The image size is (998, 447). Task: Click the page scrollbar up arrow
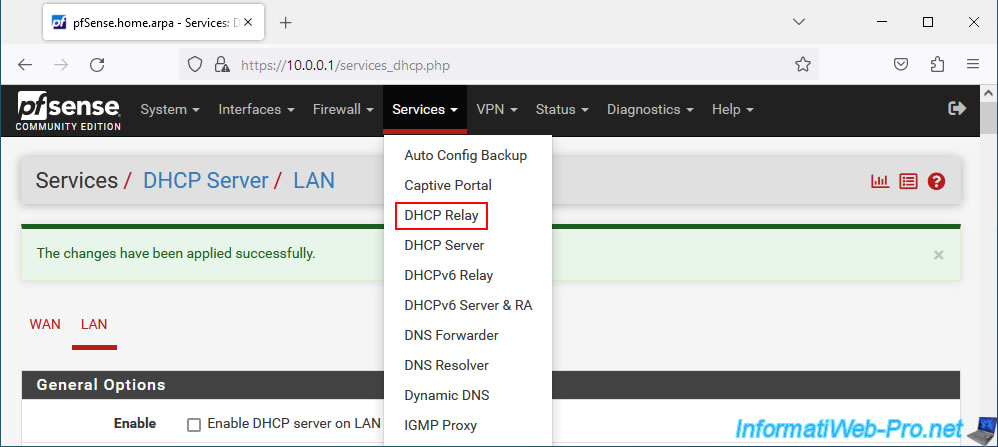(988, 93)
